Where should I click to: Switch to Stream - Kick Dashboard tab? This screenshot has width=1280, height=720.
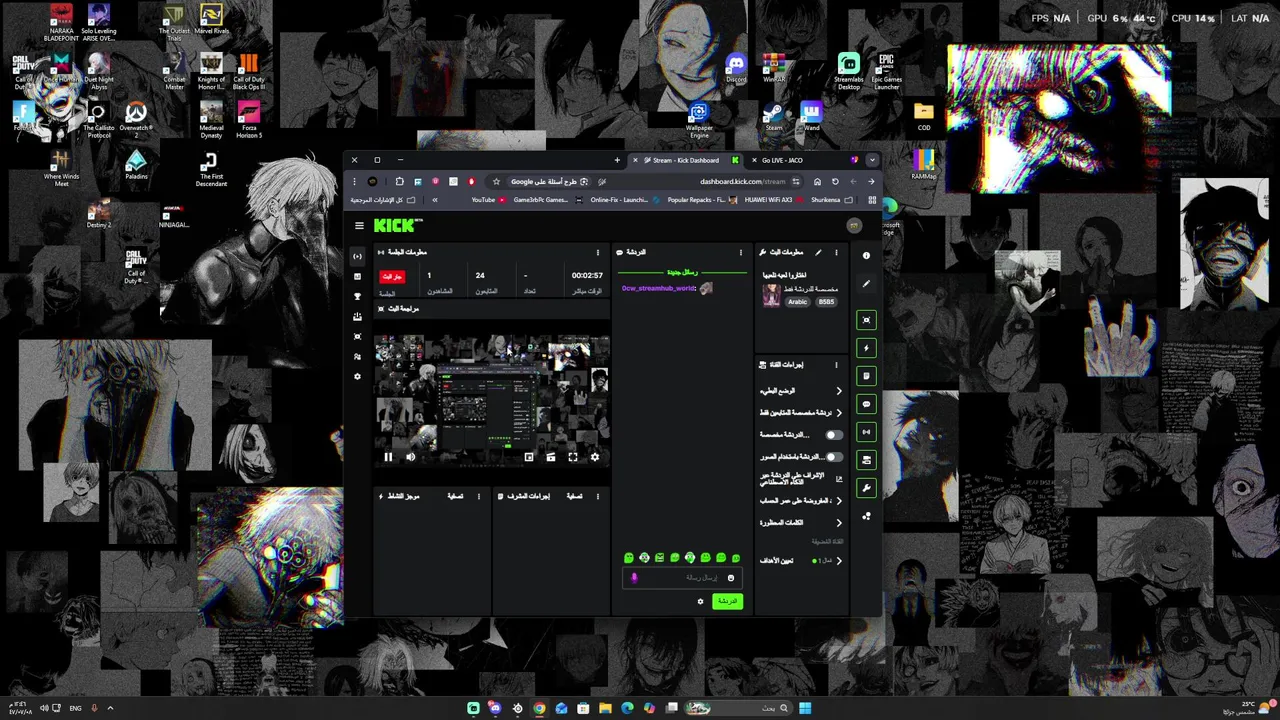click(686, 160)
